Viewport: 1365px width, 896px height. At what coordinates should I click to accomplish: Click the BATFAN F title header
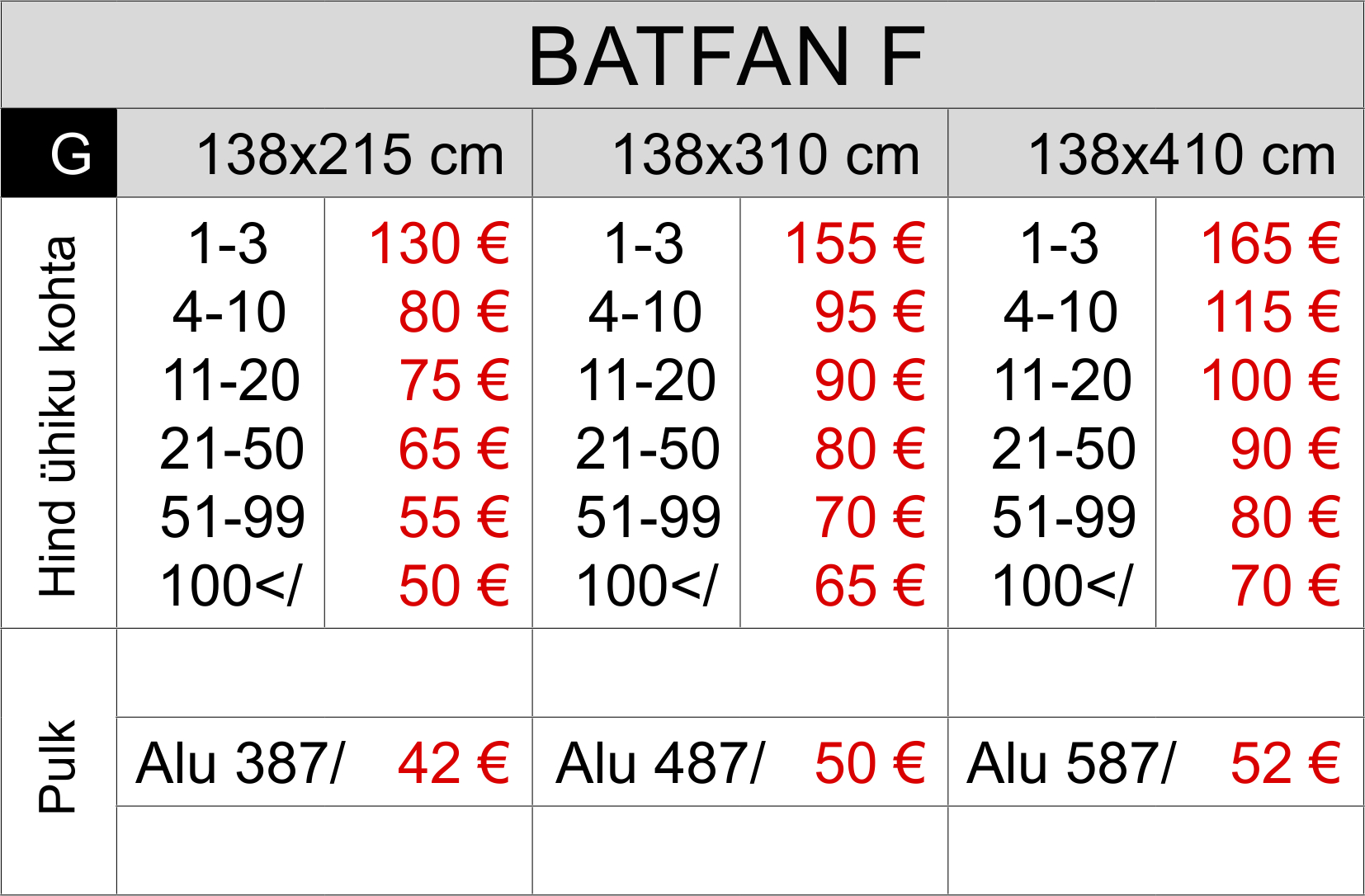click(x=726, y=56)
